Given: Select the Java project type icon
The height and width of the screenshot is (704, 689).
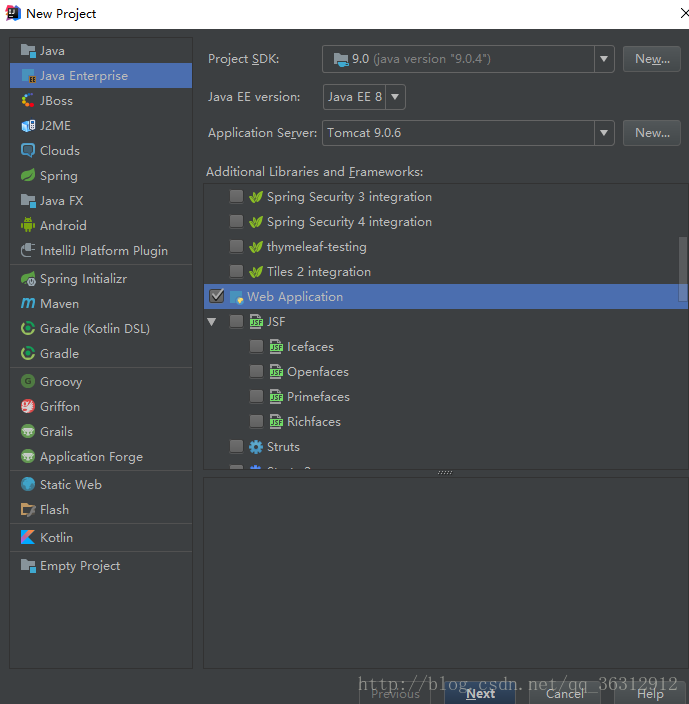Looking at the screenshot, I should click(x=28, y=51).
